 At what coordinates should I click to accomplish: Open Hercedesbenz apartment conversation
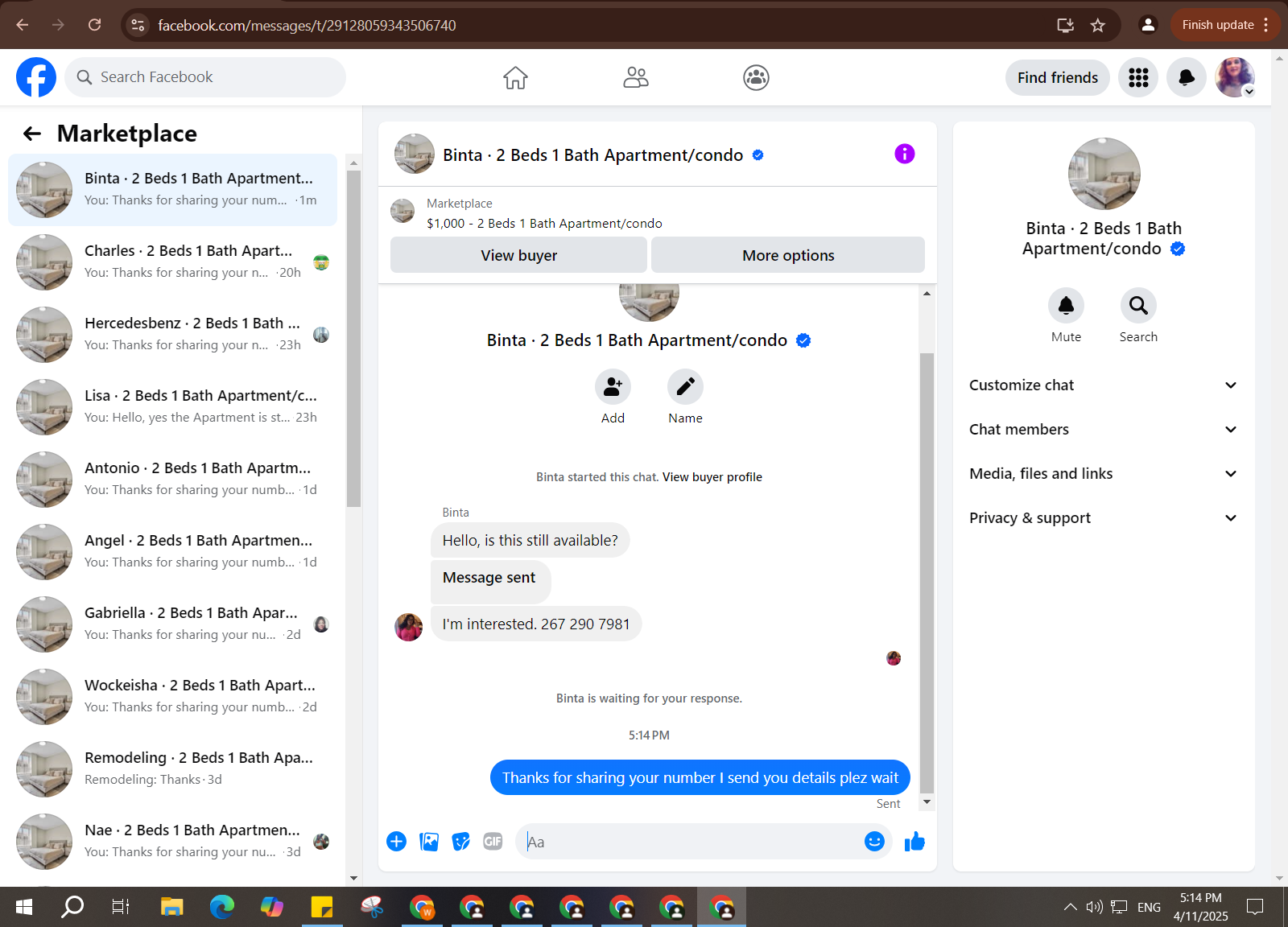point(172,335)
